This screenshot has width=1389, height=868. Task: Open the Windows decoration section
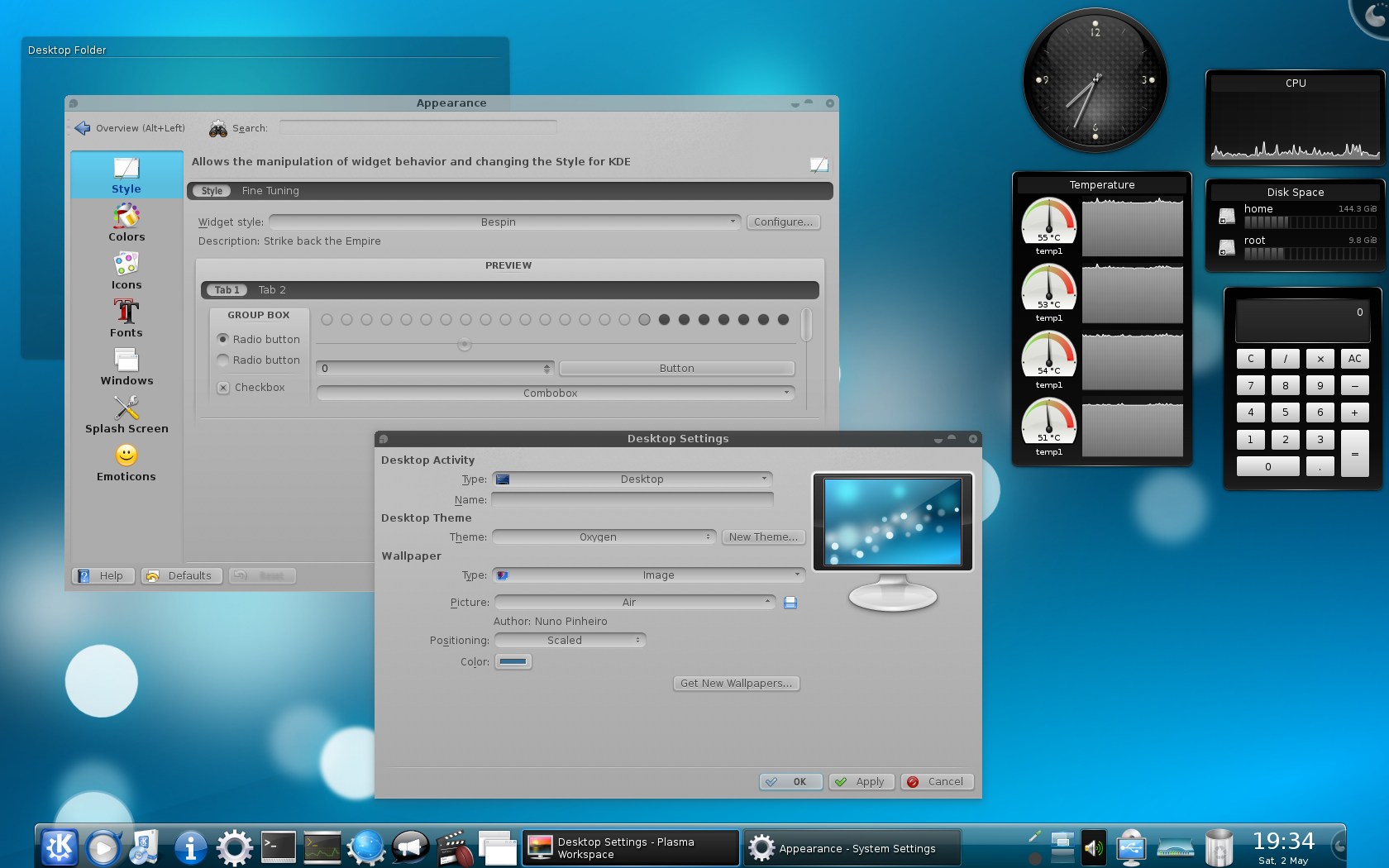click(126, 367)
